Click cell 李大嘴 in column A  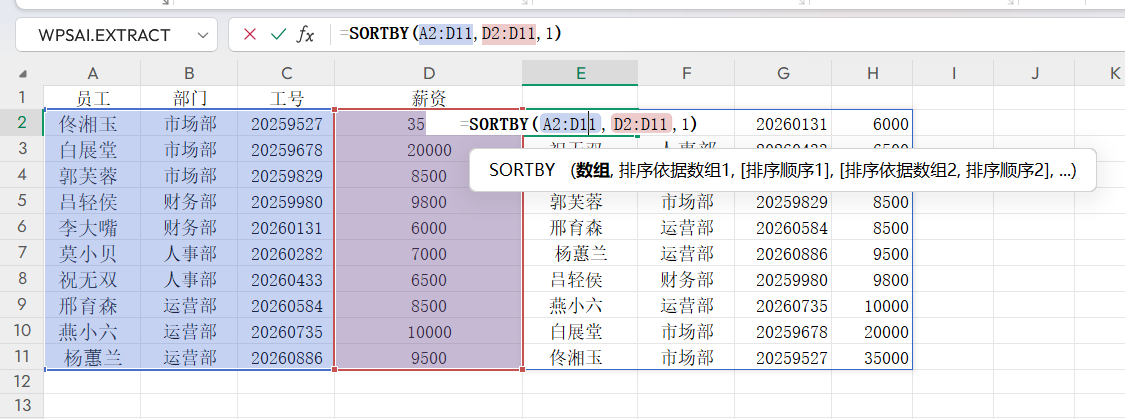click(93, 228)
